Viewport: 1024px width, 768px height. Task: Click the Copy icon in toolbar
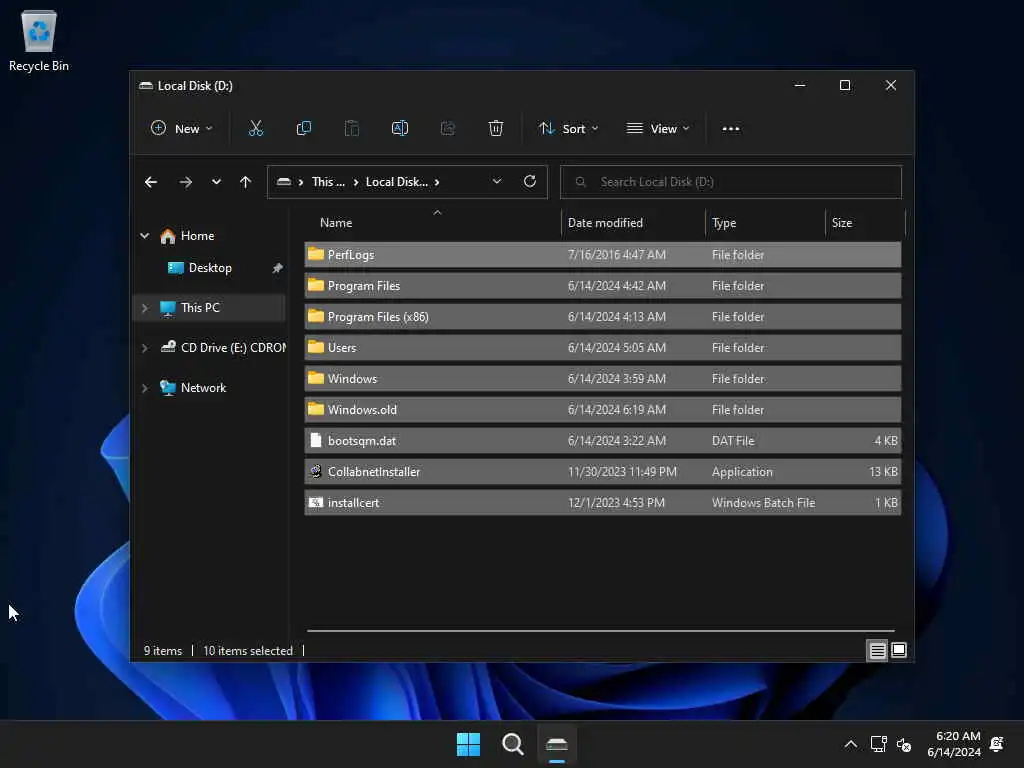coord(304,129)
